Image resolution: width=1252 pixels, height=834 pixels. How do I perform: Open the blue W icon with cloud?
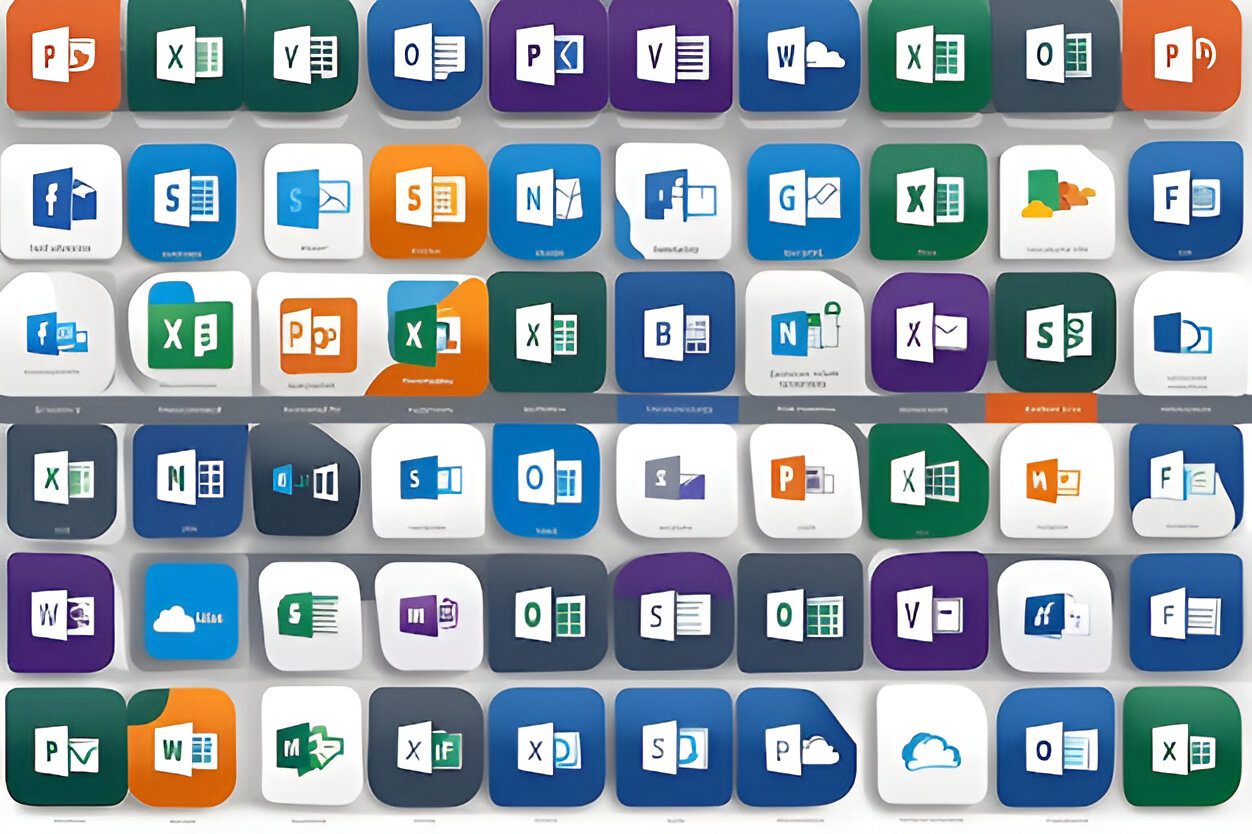[799, 54]
